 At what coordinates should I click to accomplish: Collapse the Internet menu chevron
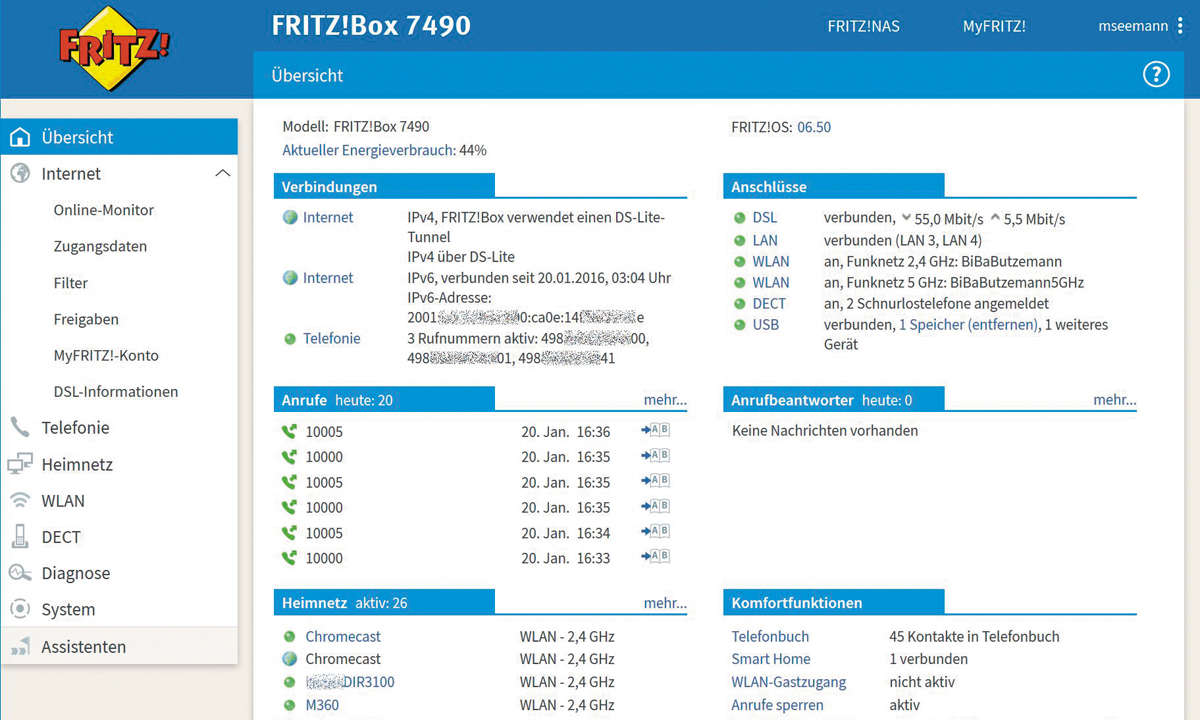(222, 173)
